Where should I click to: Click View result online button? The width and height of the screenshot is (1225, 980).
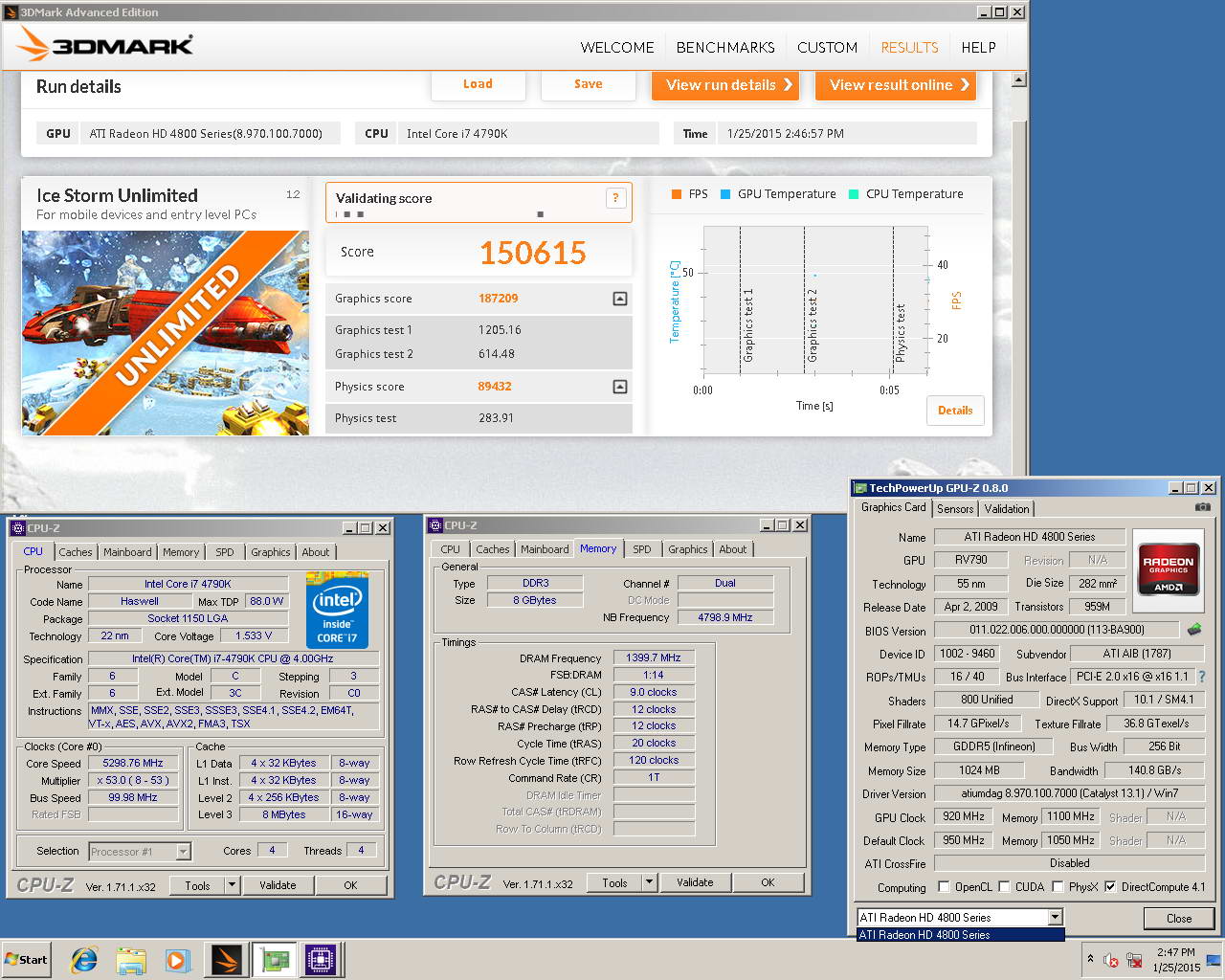pos(896,85)
